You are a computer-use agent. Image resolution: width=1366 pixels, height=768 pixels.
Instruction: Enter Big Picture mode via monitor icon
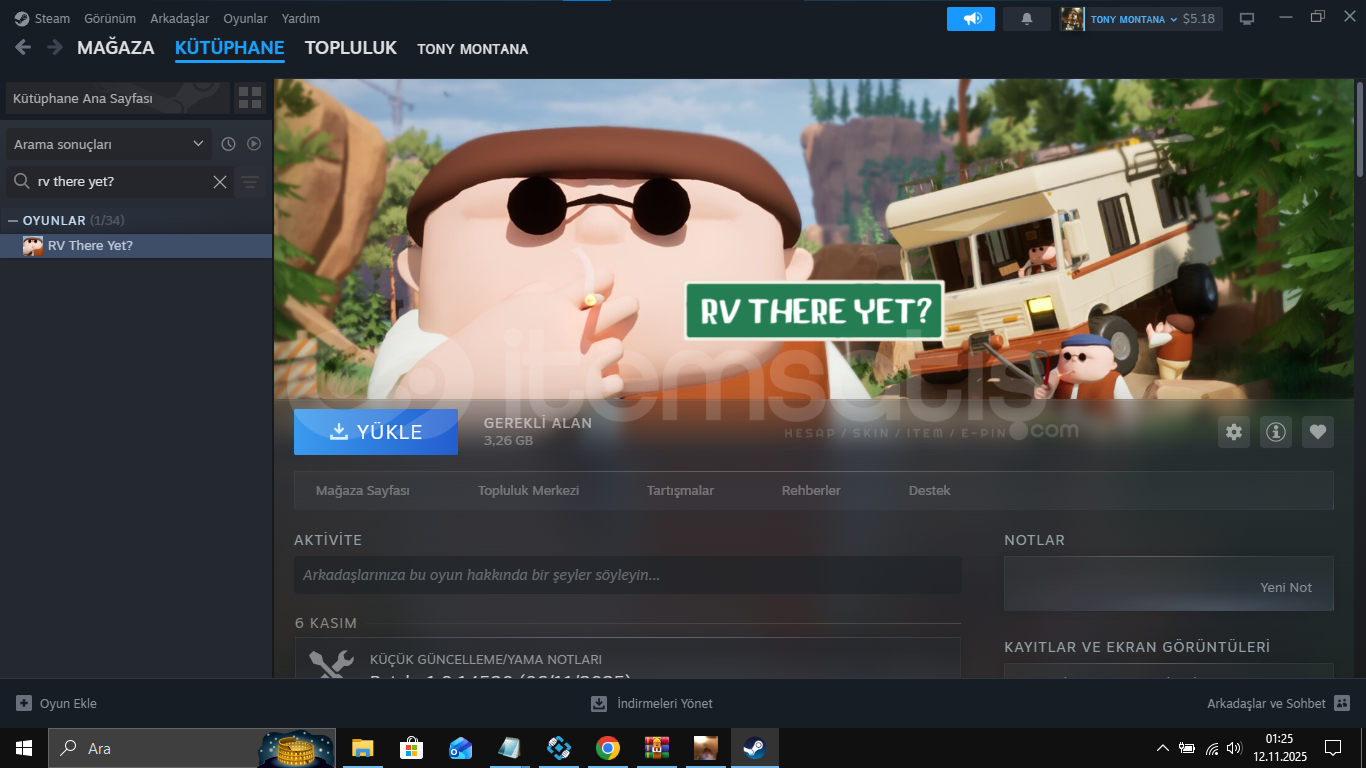(1247, 19)
